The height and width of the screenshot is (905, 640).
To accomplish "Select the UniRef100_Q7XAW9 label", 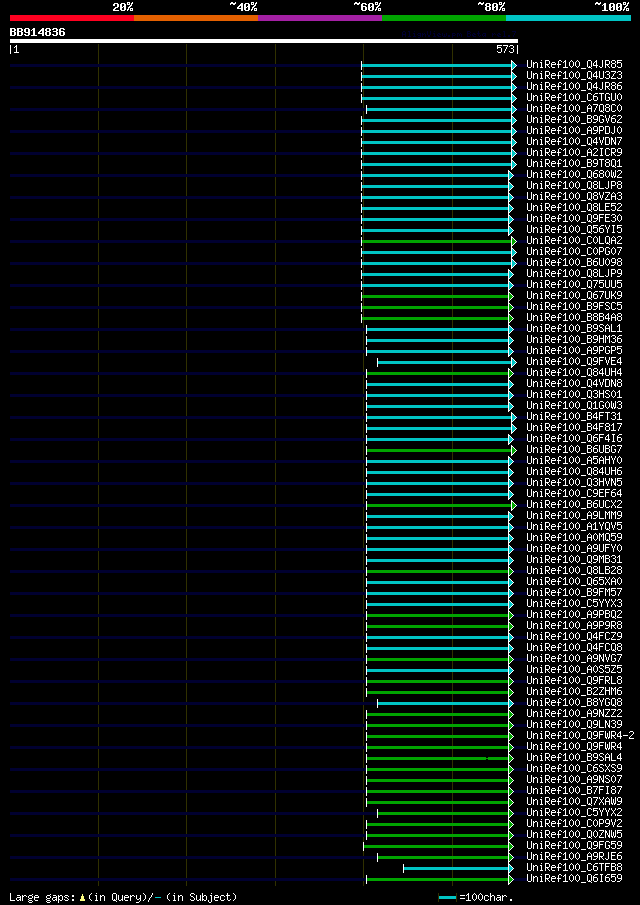I will point(574,801).
